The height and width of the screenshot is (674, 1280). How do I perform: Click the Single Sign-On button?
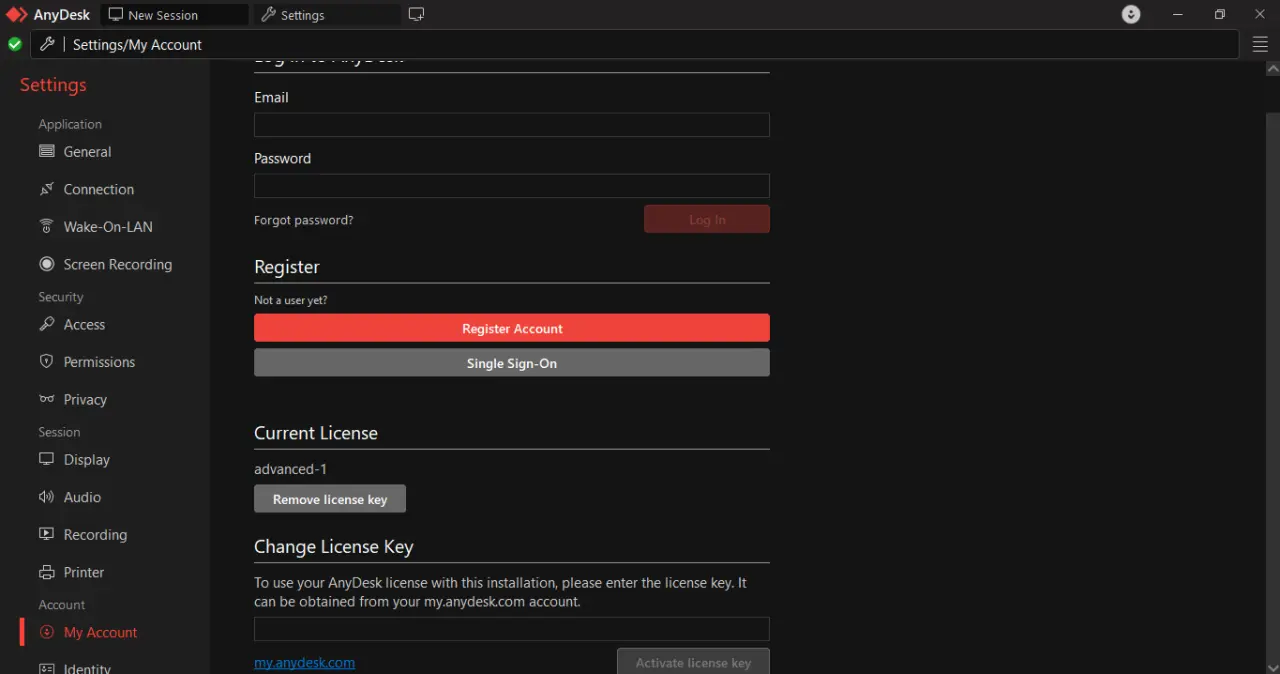[x=512, y=363]
